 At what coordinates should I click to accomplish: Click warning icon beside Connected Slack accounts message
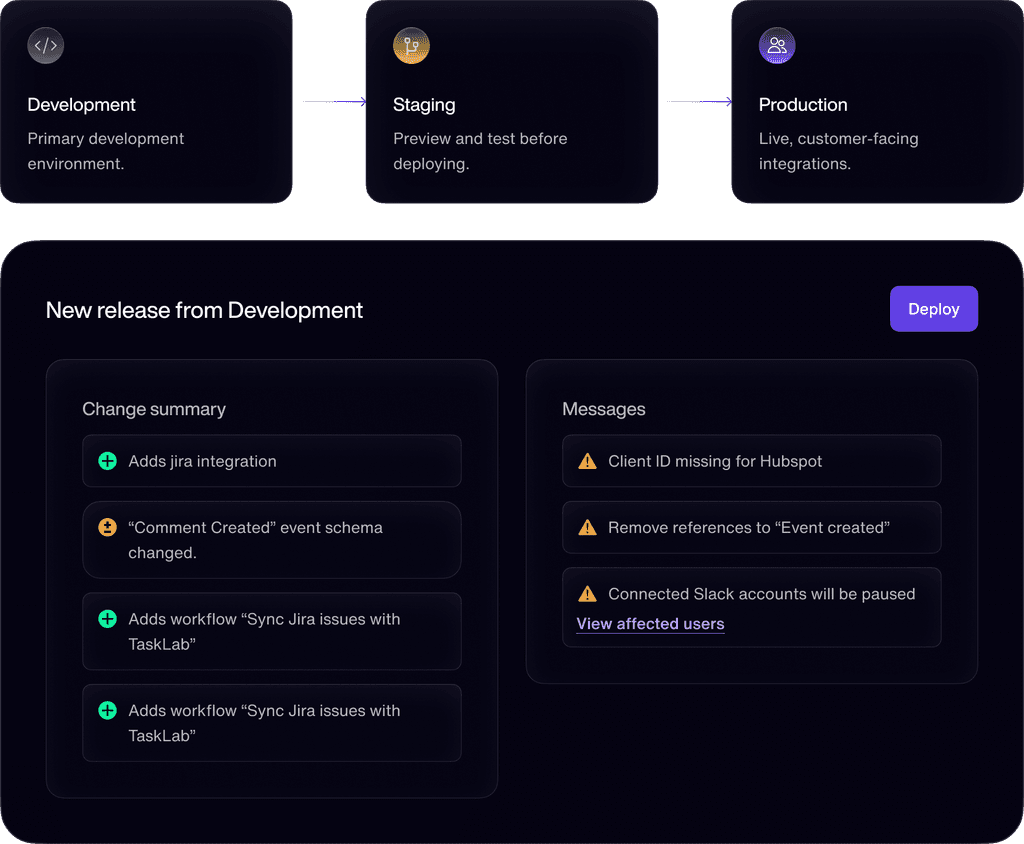587,594
